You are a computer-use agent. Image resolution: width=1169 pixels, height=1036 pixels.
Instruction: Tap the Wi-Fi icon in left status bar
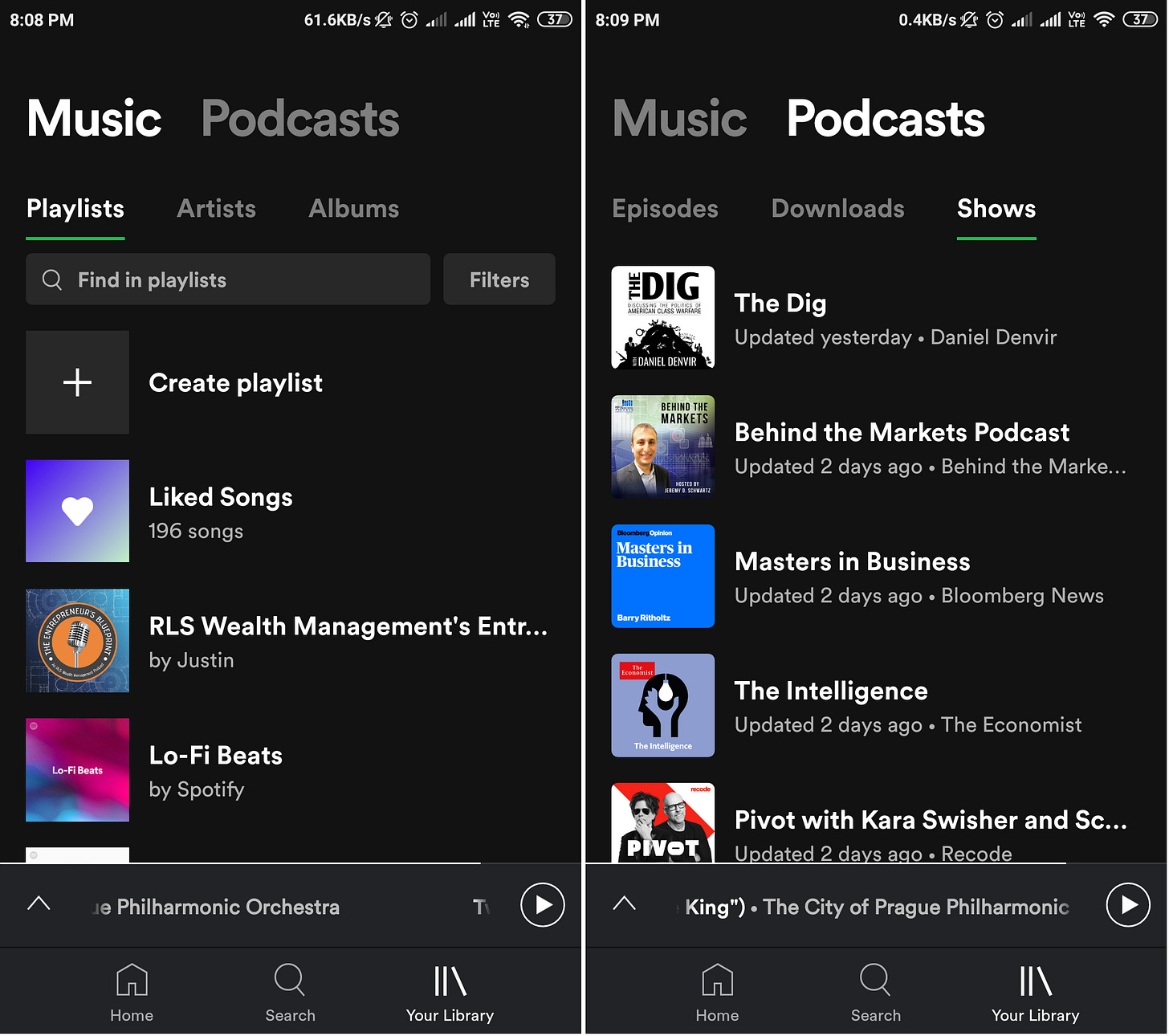[519, 19]
